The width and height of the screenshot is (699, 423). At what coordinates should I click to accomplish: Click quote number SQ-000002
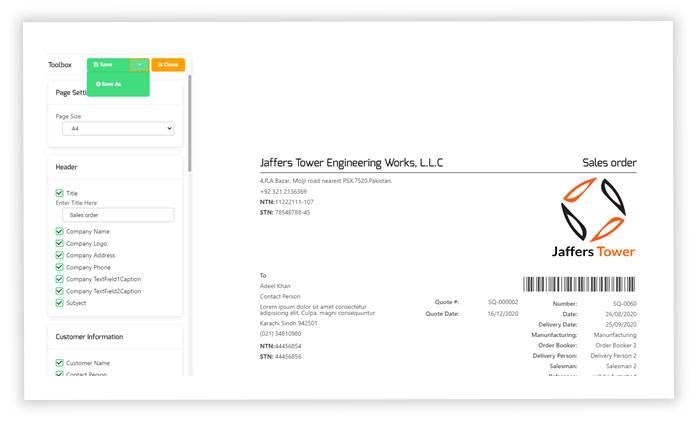click(x=503, y=302)
